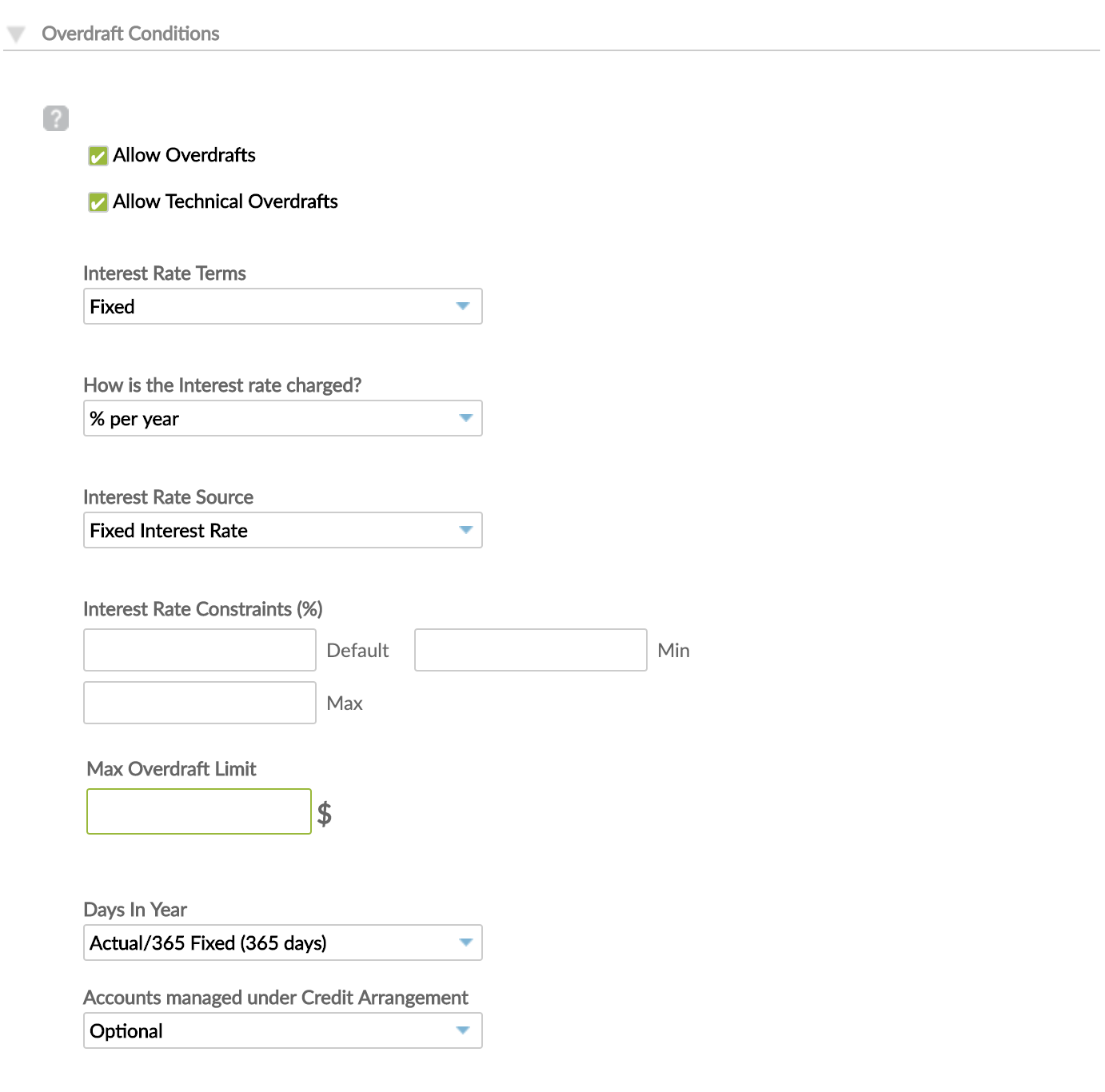Click the dollar sign next to Max Overdraft Limit
Image resolution: width=1105 pixels, height=1092 pixels.
tap(325, 812)
